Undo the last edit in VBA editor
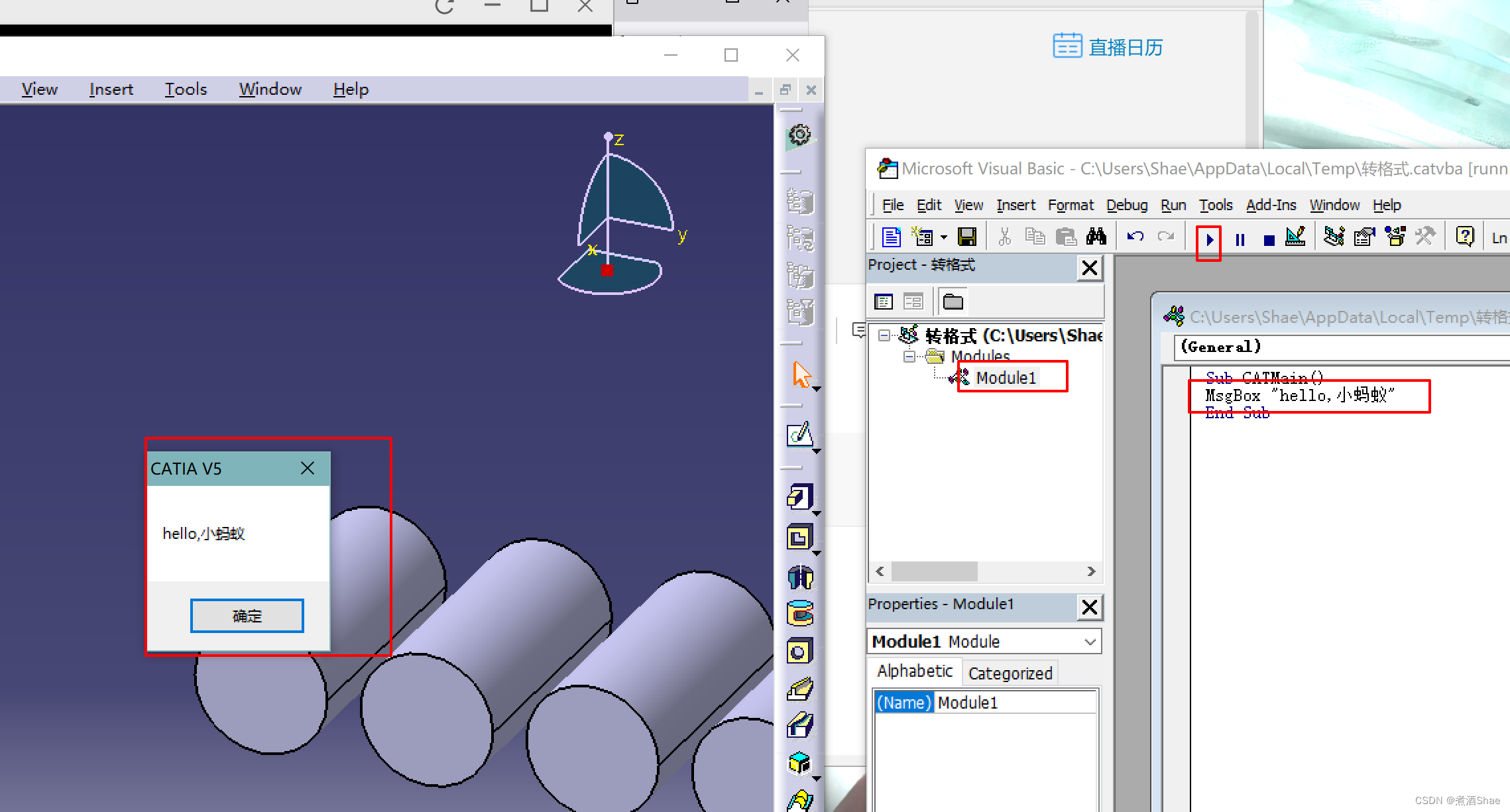The height and width of the screenshot is (812, 1510). tap(1135, 237)
